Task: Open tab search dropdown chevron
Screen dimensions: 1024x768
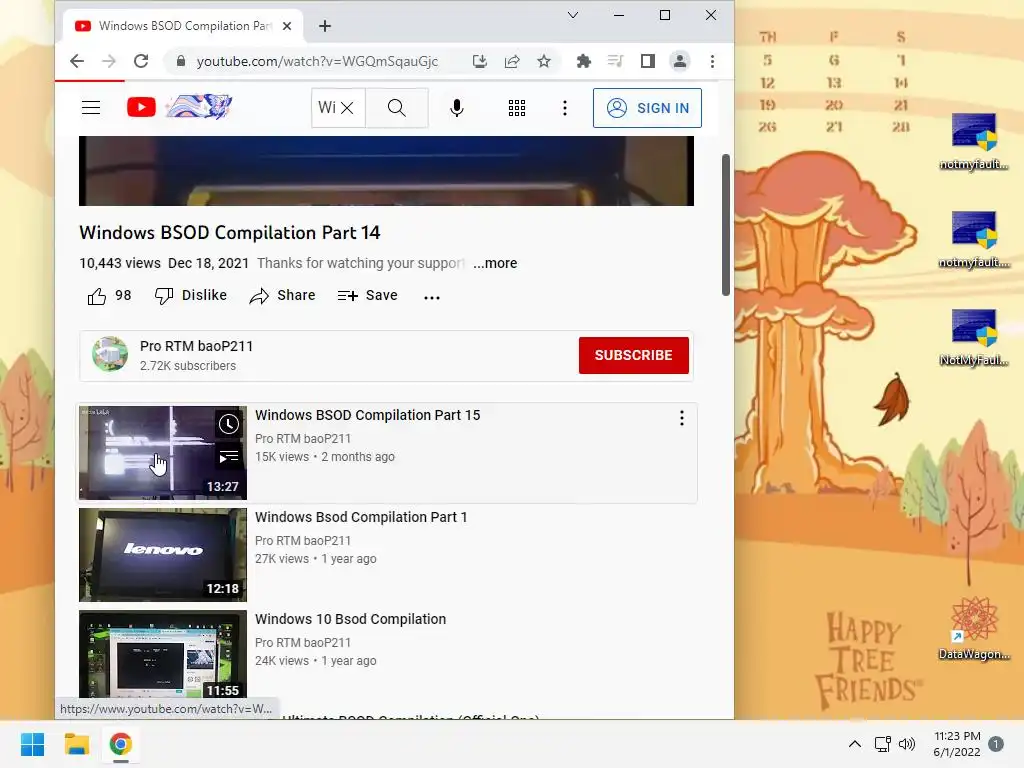Action: (x=573, y=15)
